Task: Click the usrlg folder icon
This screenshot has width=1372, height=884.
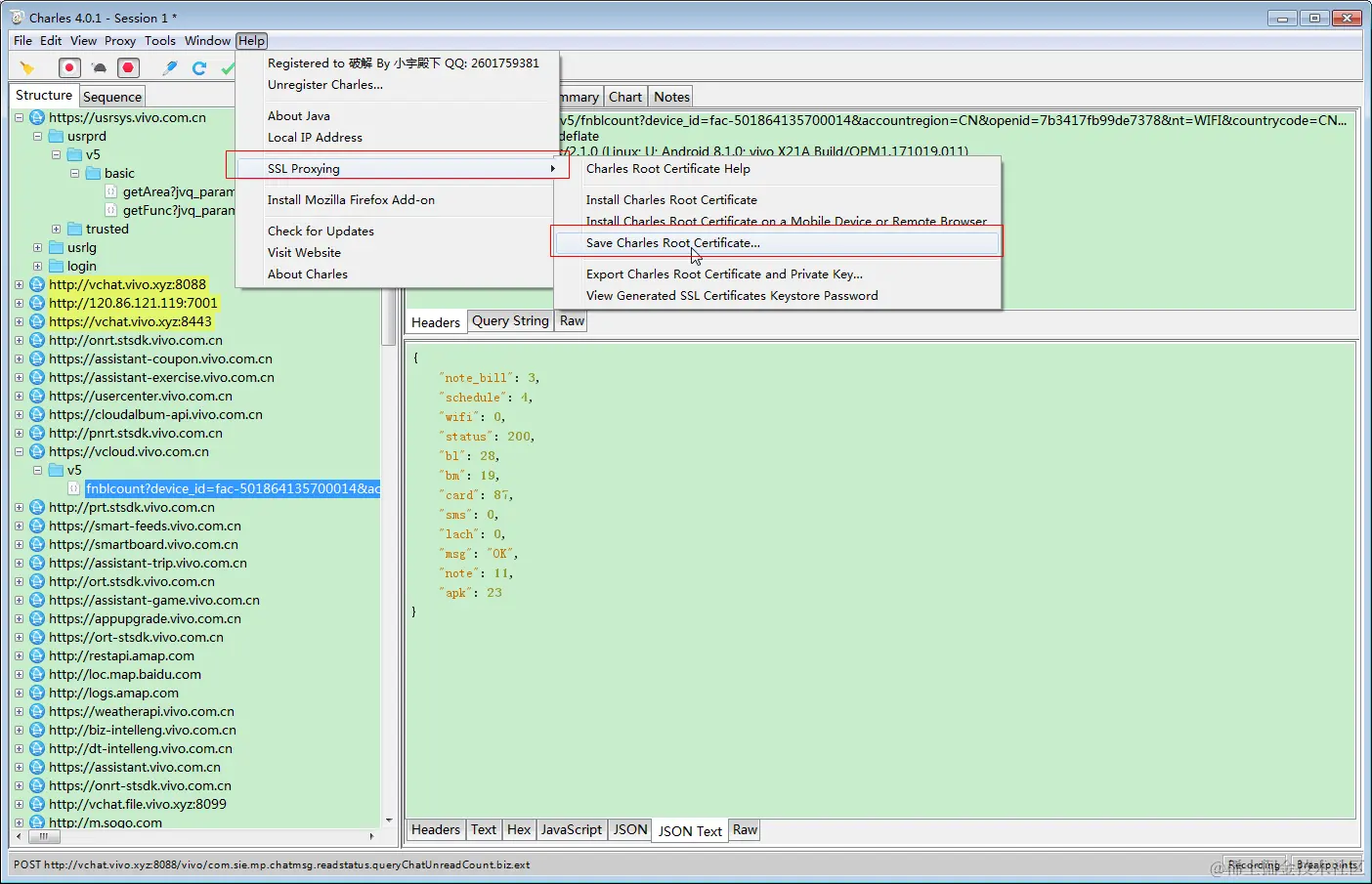Action: (x=56, y=247)
